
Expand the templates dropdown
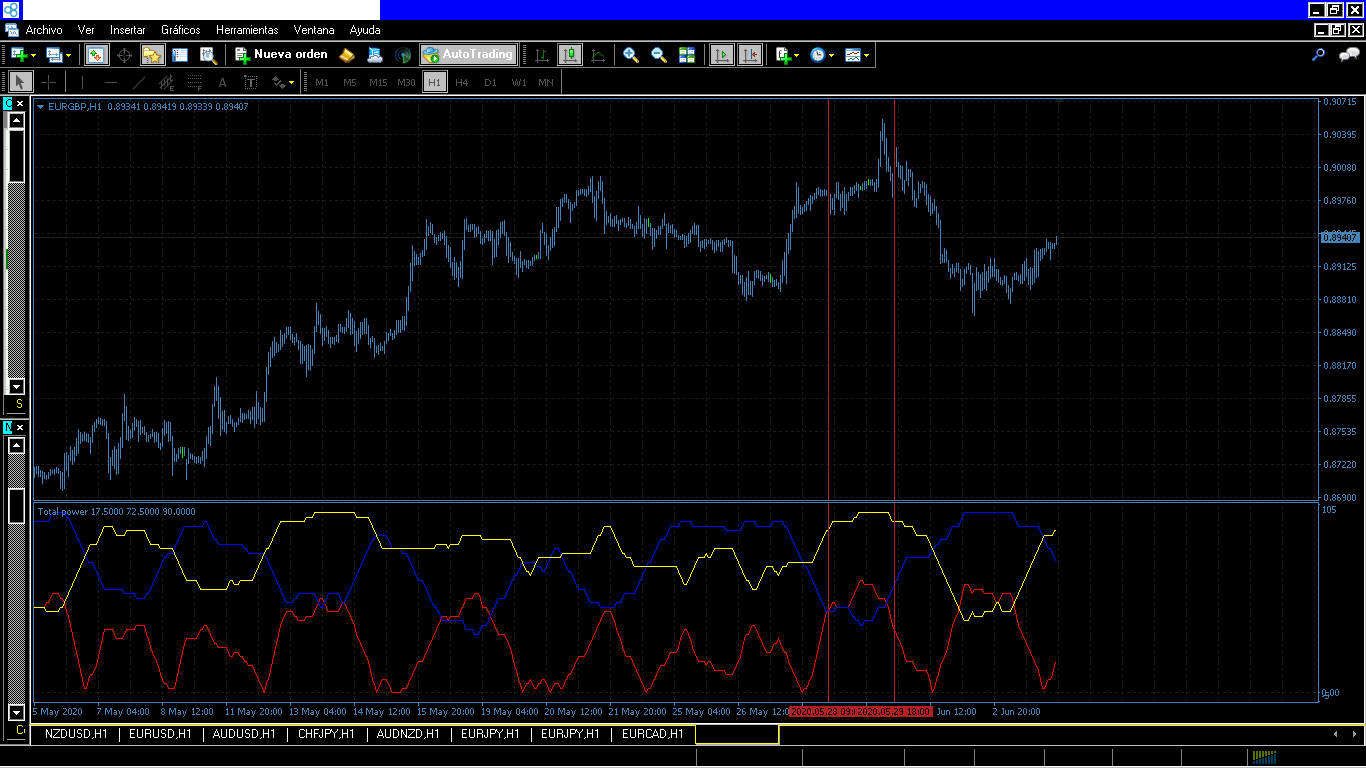[x=857, y=55]
